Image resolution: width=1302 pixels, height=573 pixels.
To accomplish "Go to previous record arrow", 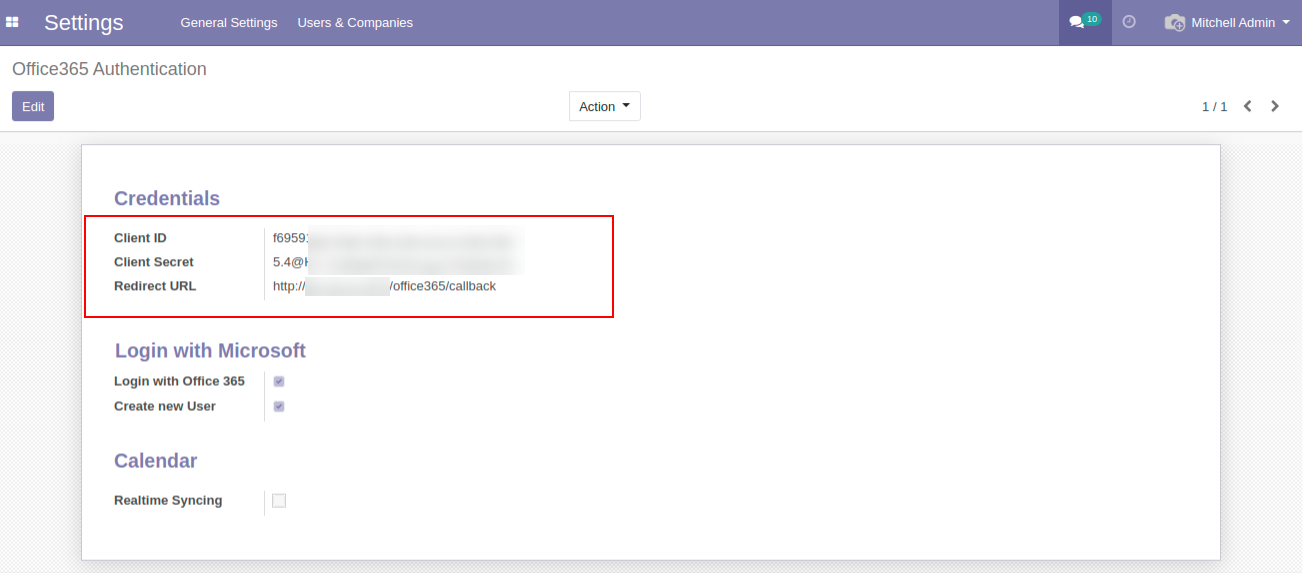I will [1247, 106].
